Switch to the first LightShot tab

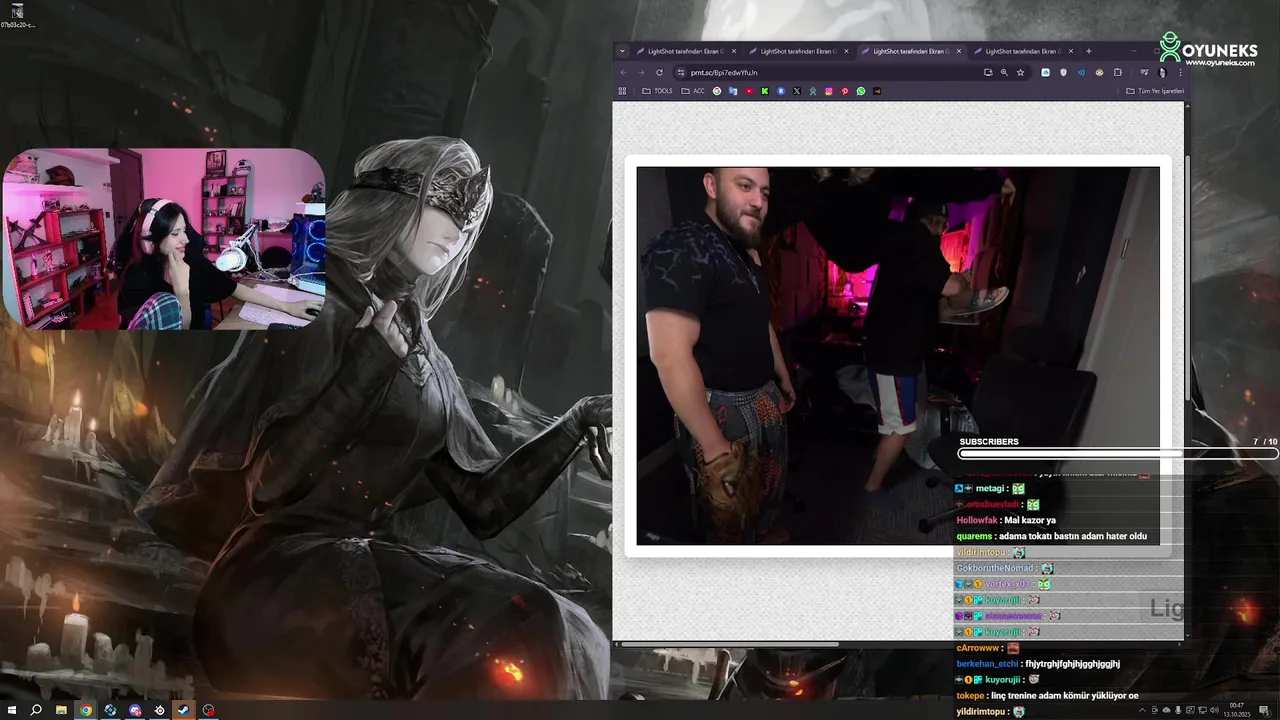[x=684, y=51]
